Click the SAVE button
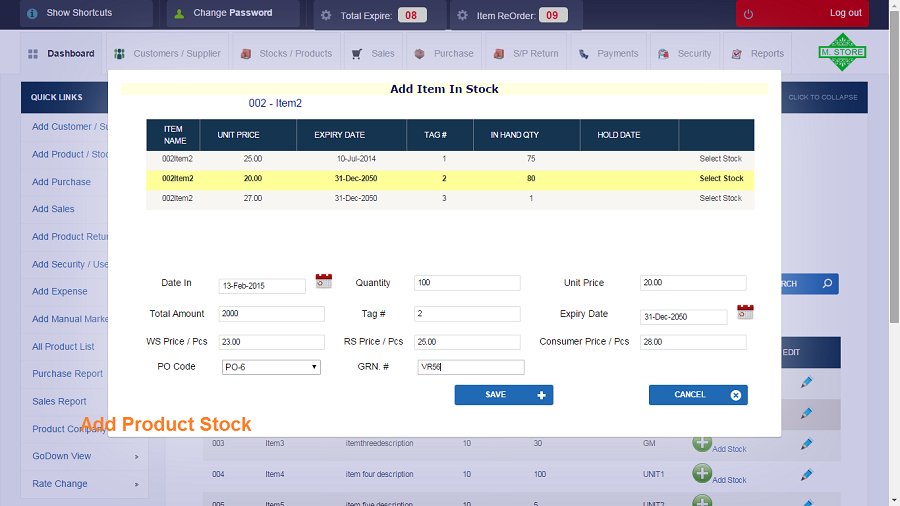Image resolution: width=900 pixels, height=506 pixels. click(503, 395)
